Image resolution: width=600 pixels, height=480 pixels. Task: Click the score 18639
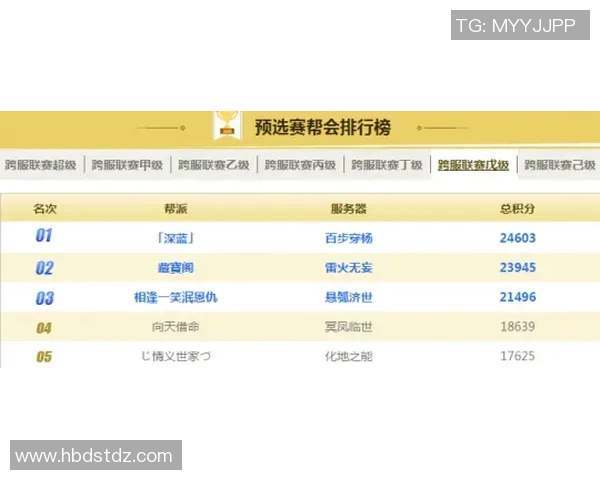click(x=518, y=327)
